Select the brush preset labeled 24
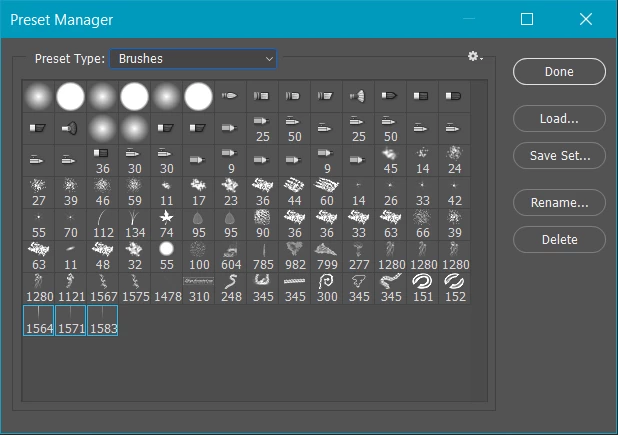 [454, 161]
